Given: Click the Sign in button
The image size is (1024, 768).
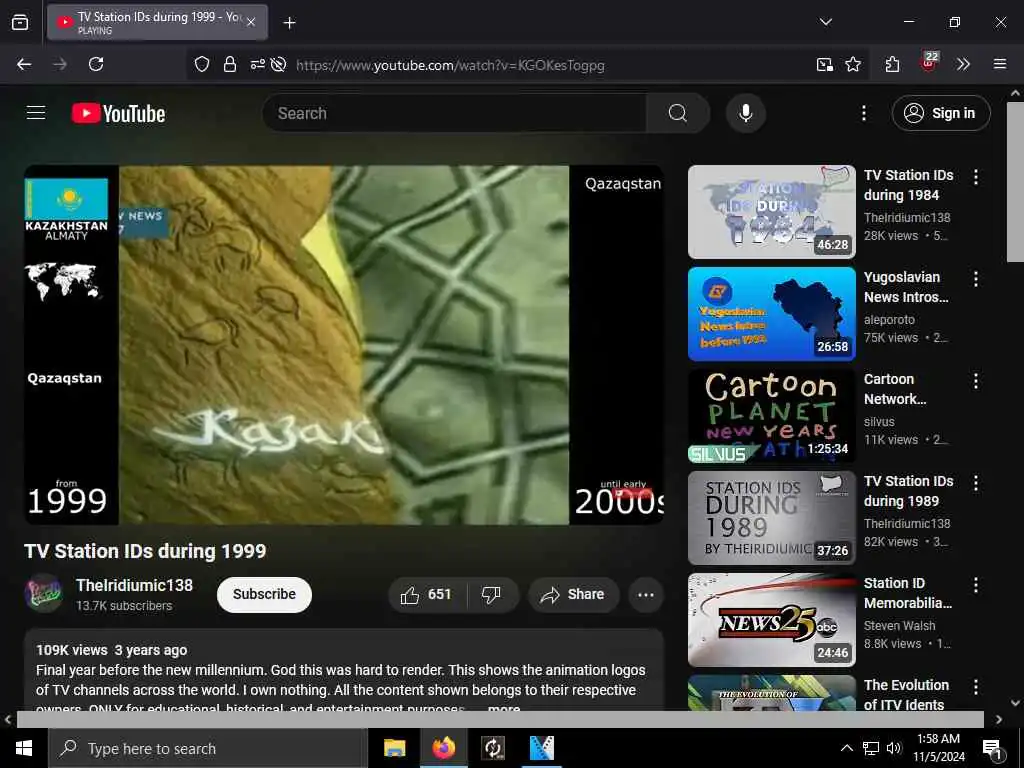Looking at the screenshot, I should pyautogui.click(x=941, y=114).
